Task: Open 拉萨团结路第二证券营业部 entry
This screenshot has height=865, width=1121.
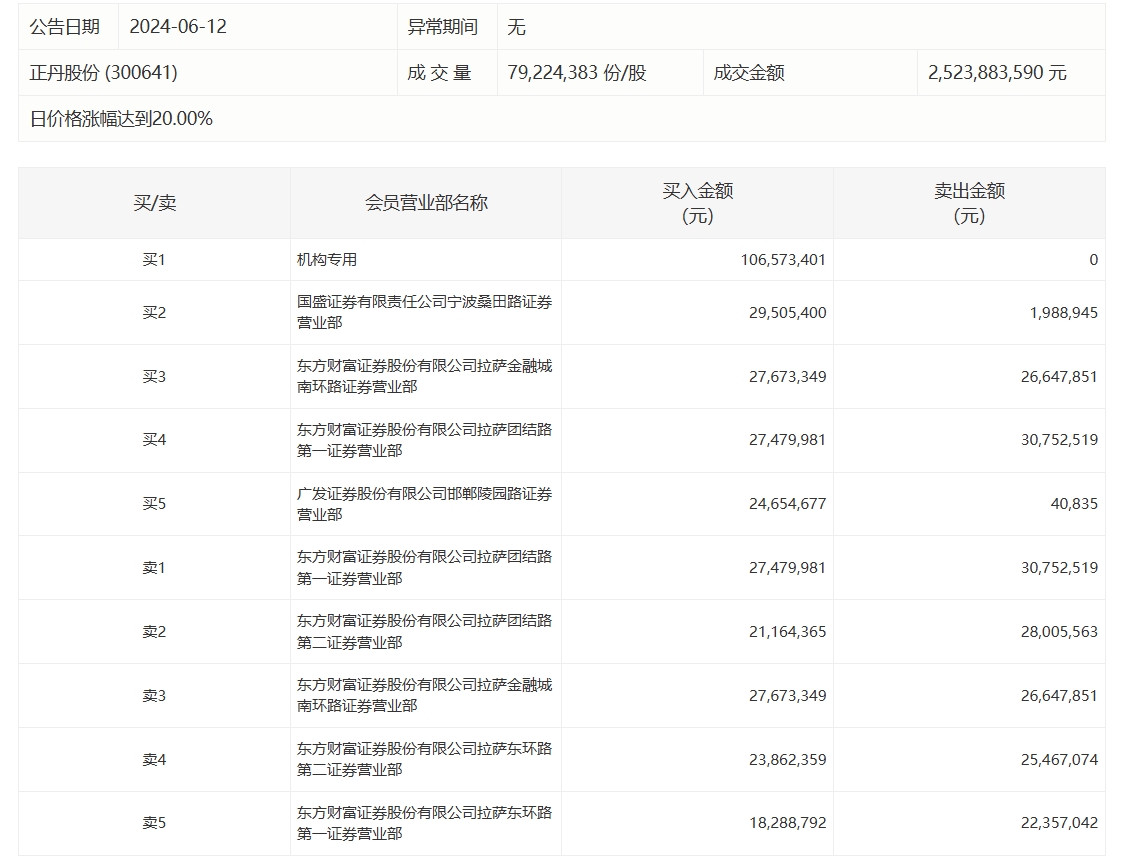Action: [424, 632]
